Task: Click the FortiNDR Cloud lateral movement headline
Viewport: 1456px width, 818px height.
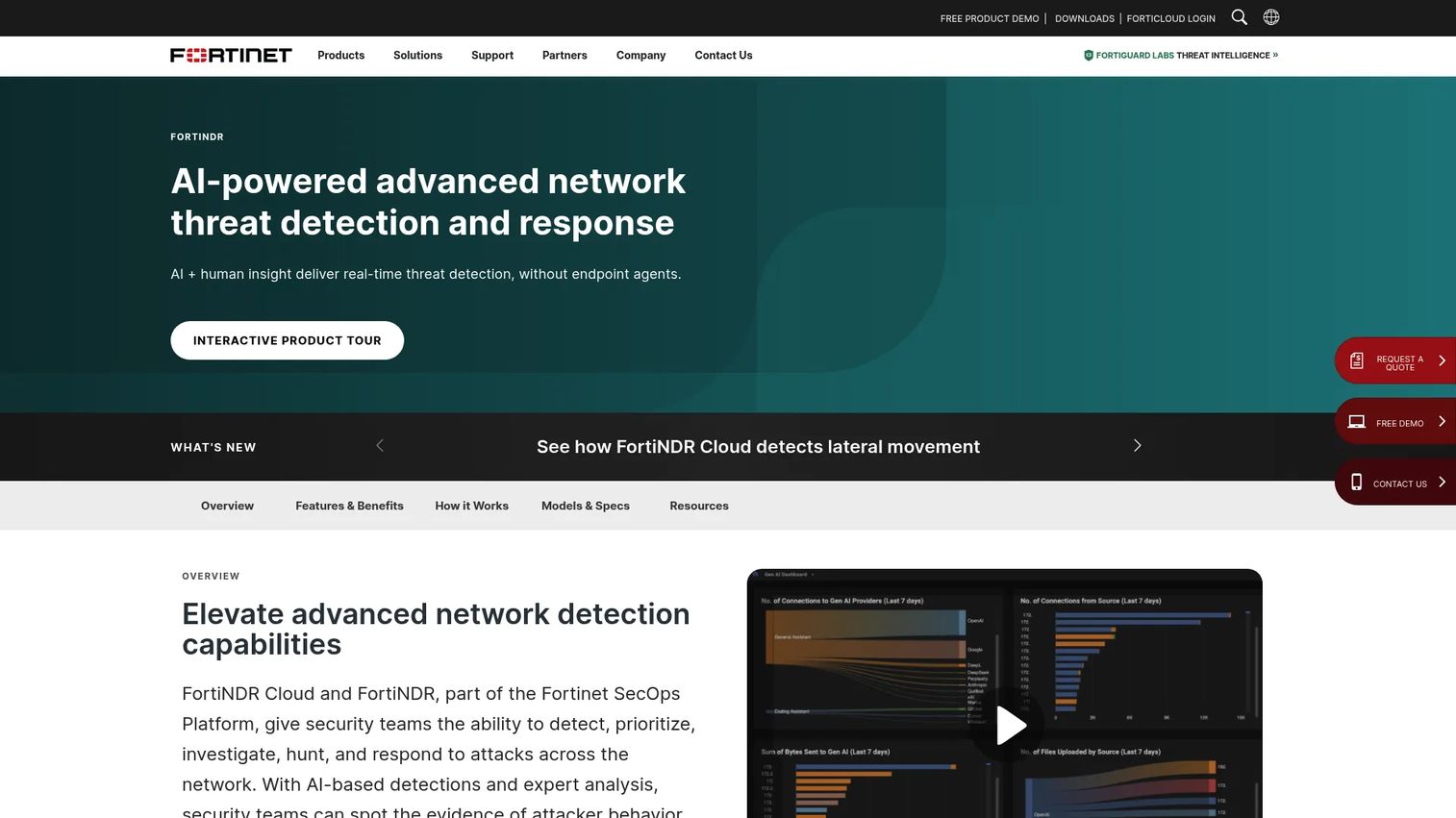Action: coord(759,447)
